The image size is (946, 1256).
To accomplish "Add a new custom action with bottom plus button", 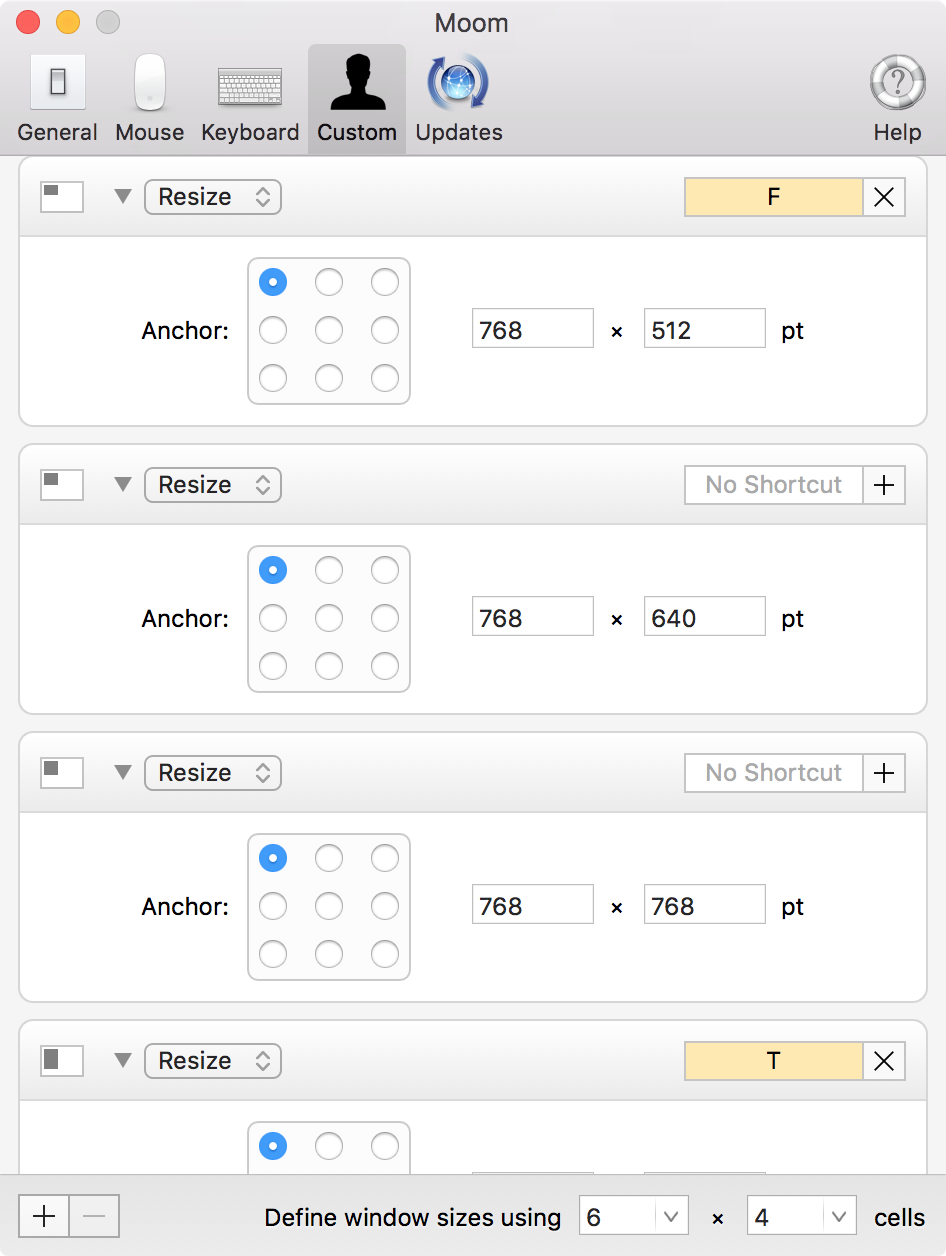I will (x=44, y=1217).
